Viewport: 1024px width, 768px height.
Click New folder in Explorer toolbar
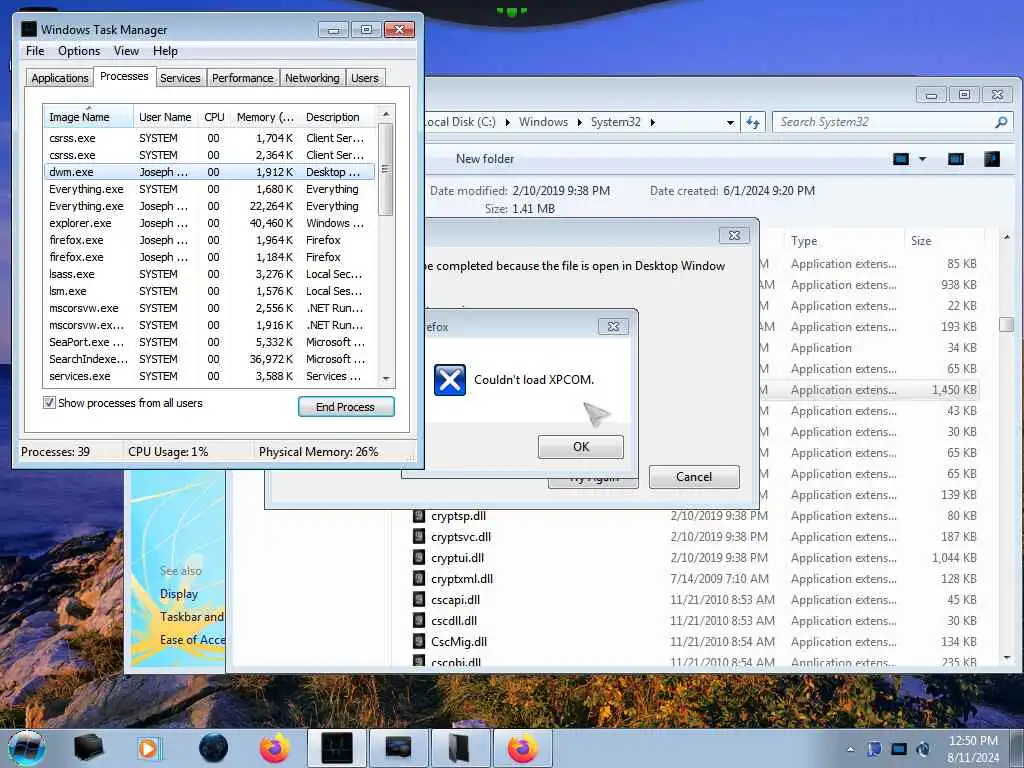(485, 159)
